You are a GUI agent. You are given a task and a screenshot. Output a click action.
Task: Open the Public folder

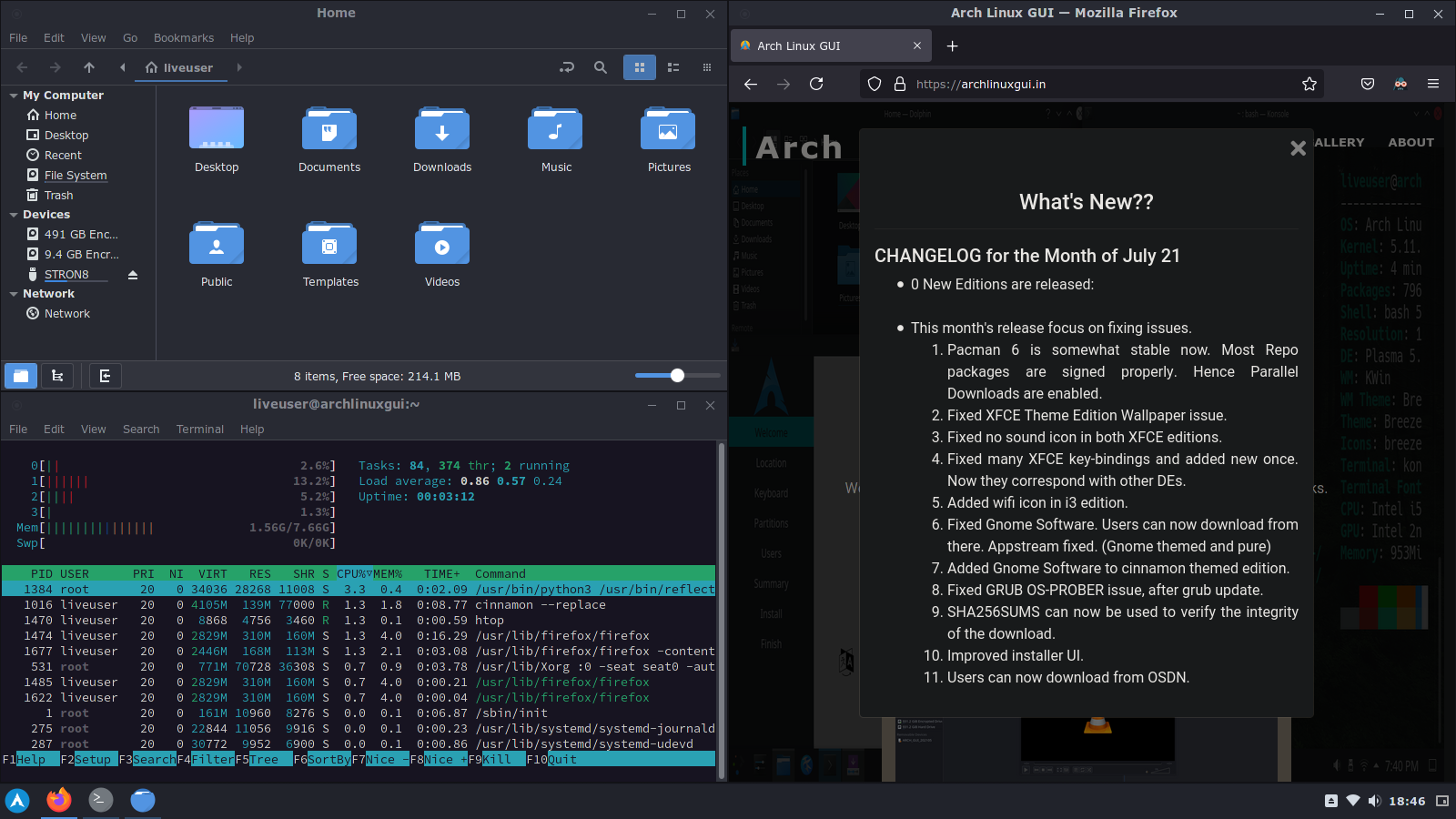217,254
